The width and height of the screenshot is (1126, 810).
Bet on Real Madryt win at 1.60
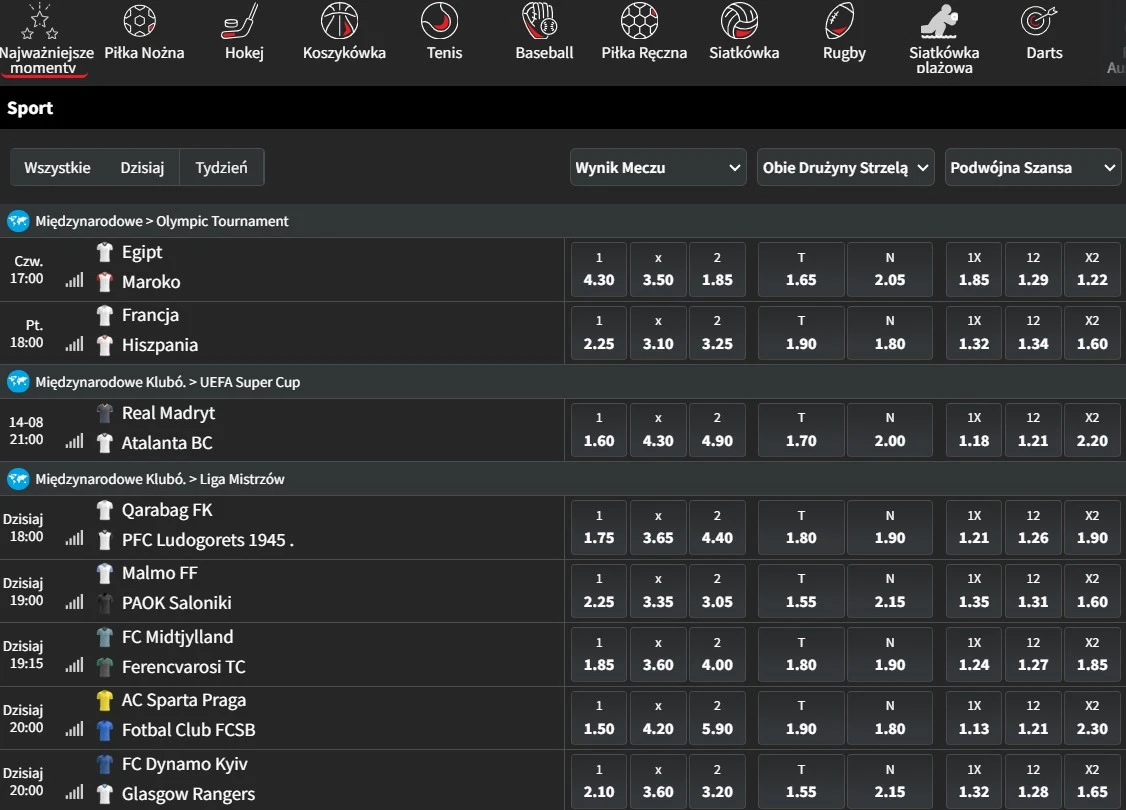598,431
